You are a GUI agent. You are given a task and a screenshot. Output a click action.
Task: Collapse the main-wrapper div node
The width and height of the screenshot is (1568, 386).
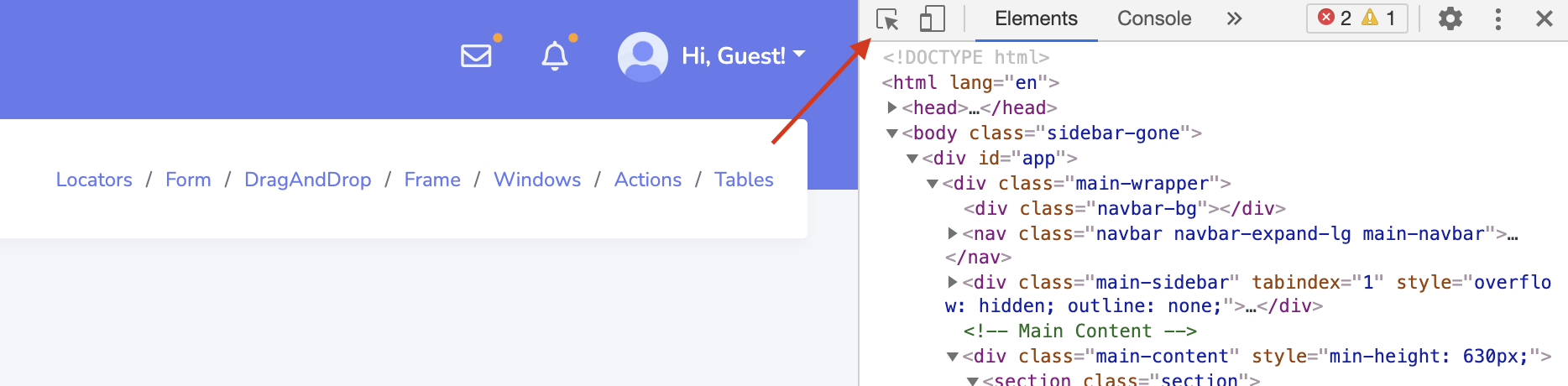pos(933,184)
